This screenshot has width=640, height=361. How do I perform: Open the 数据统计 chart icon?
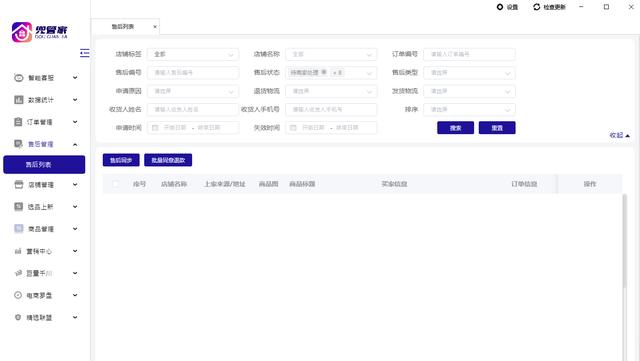click(x=19, y=100)
